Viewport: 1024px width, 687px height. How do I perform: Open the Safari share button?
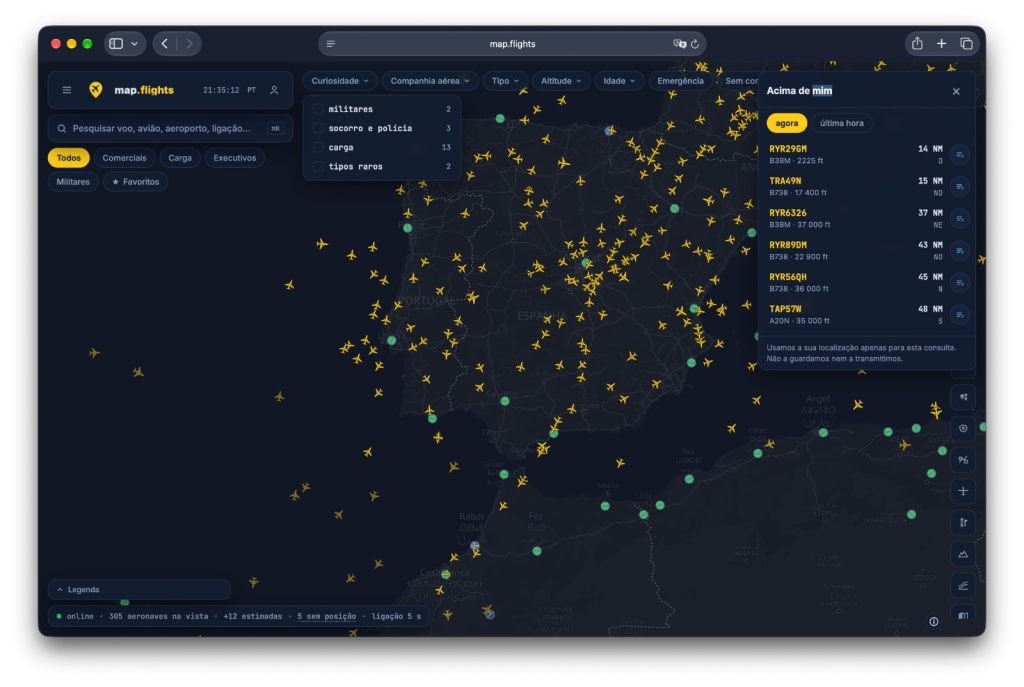tap(917, 43)
